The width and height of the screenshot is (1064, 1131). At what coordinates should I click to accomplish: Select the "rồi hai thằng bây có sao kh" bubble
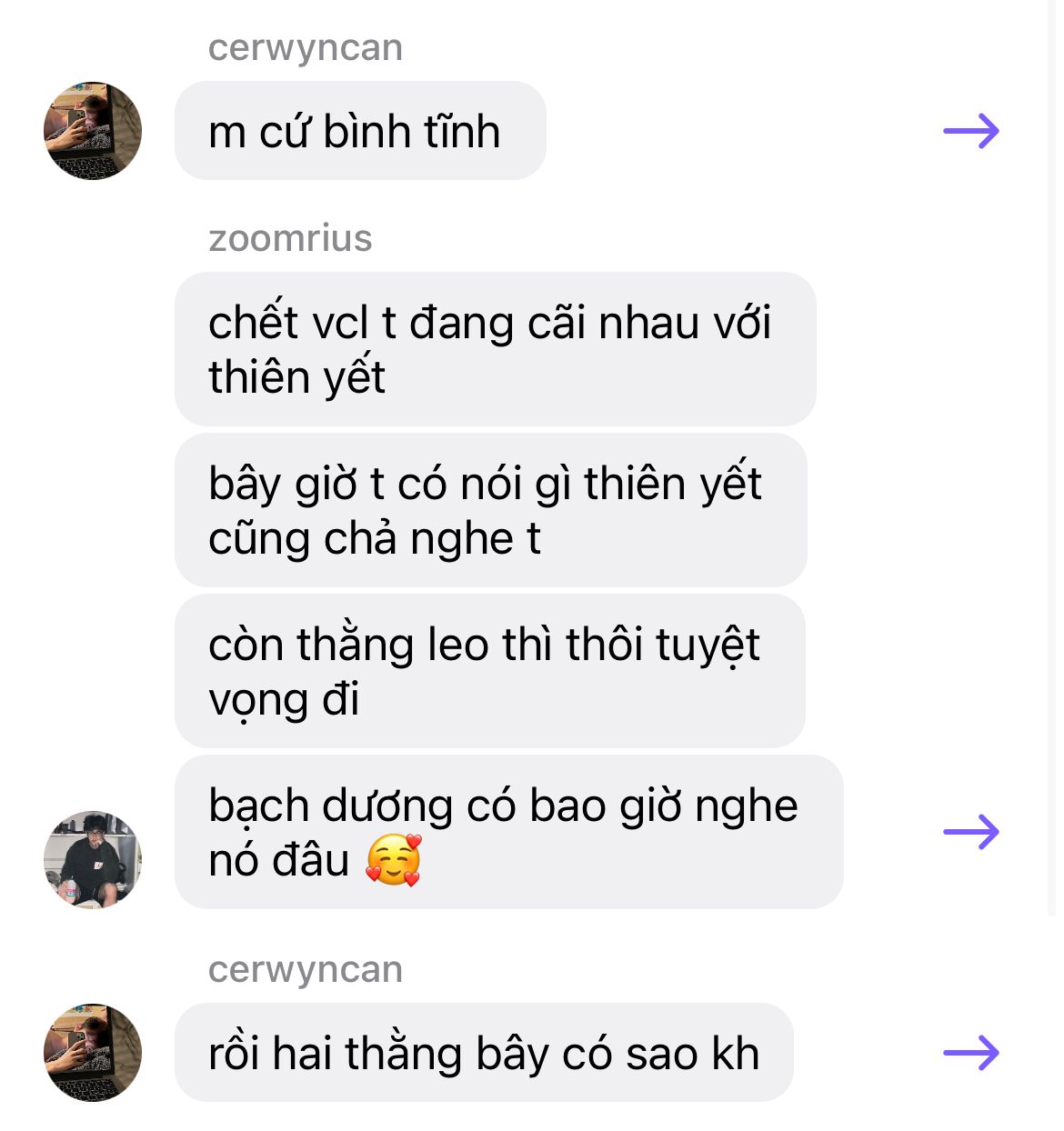point(484,1053)
